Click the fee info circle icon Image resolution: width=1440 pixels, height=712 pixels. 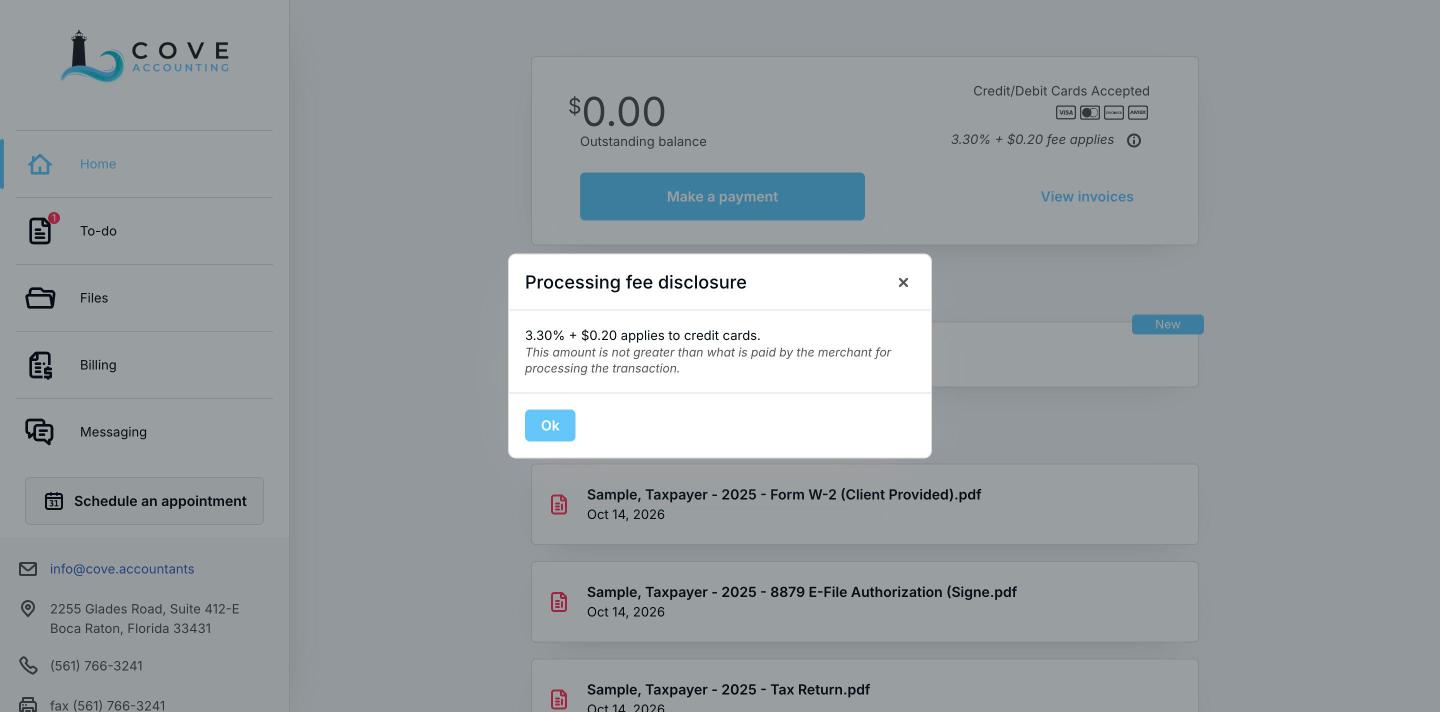pyautogui.click(x=1134, y=141)
